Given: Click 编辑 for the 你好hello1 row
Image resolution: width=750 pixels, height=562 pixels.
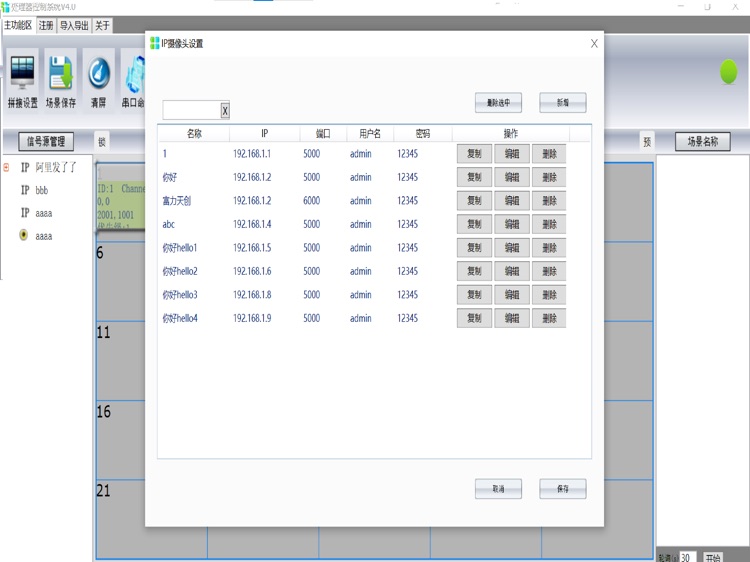Looking at the screenshot, I should pos(512,247).
